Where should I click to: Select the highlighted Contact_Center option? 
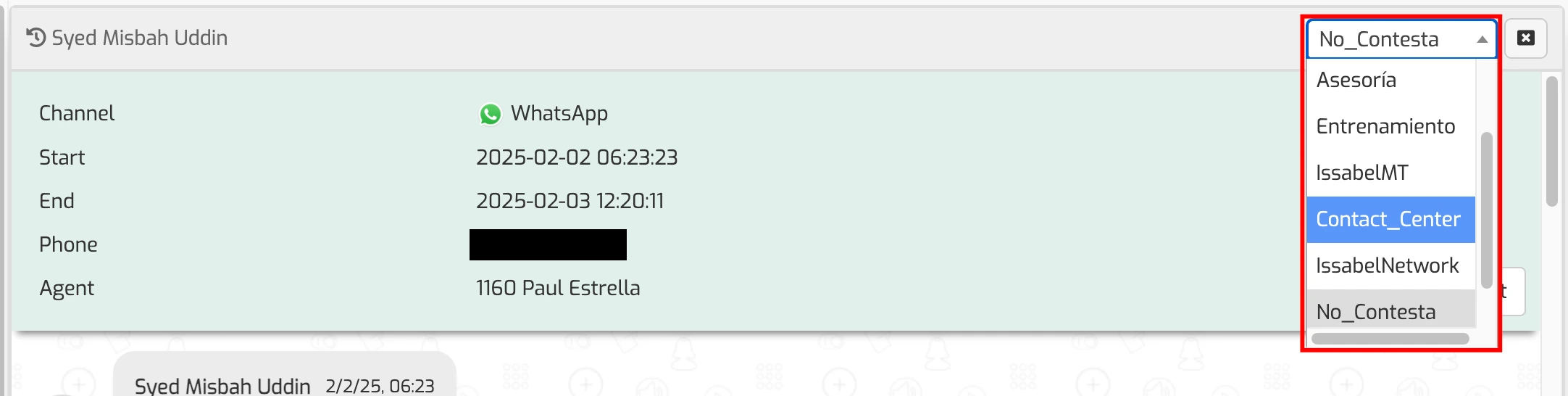point(1388,219)
